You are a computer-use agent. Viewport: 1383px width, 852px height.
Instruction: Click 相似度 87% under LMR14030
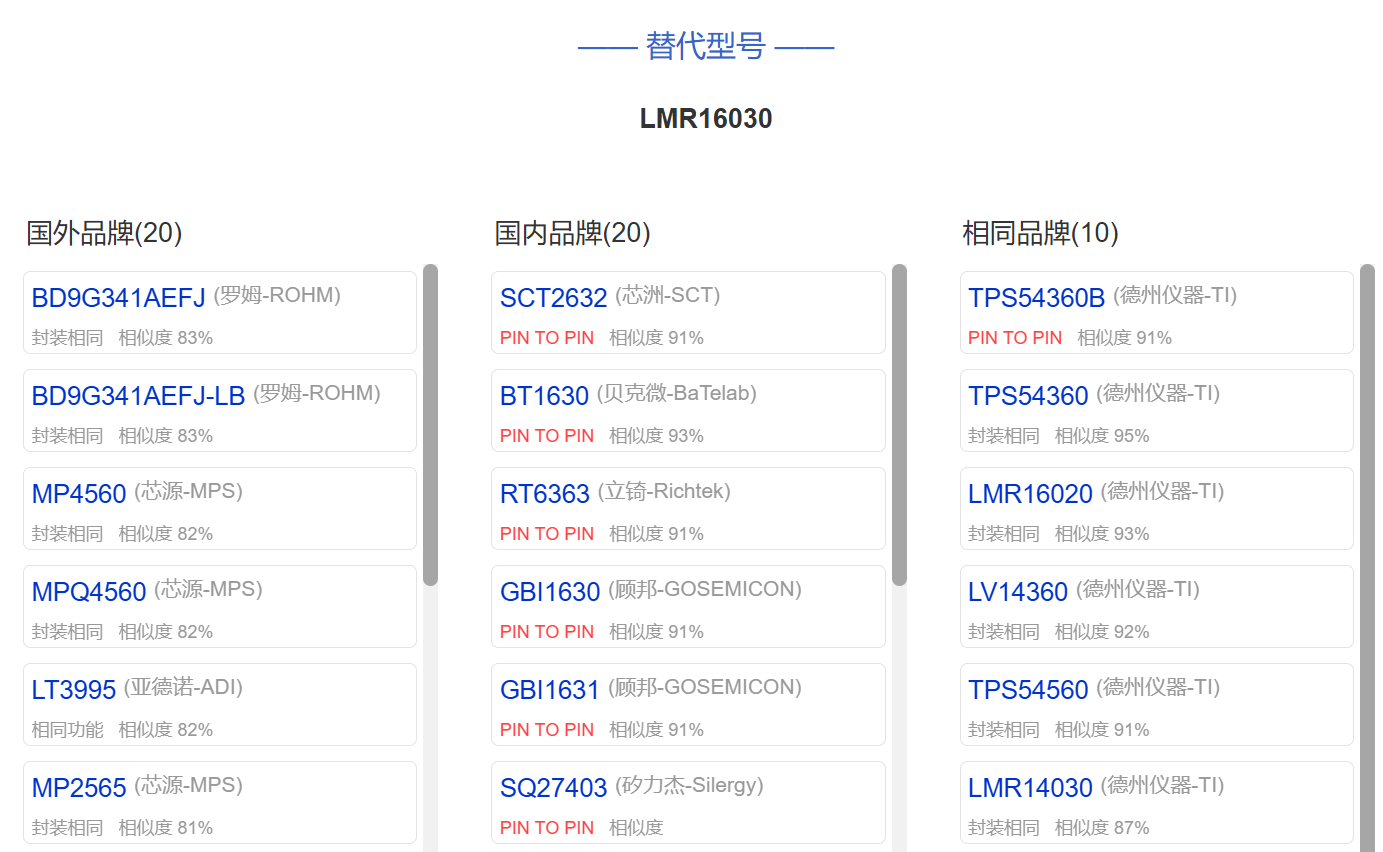[x=1102, y=828]
